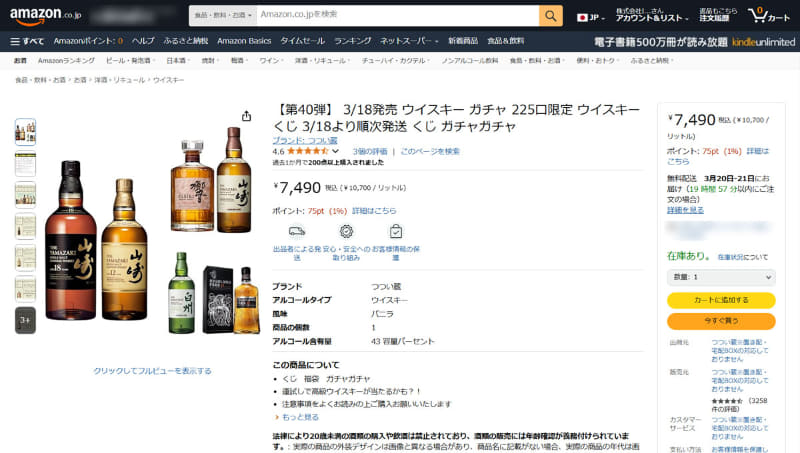The height and width of the screenshot is (453, 800).
Task: Select the 安心・安全への取り組み badge icon
Action: coord(346,232)
